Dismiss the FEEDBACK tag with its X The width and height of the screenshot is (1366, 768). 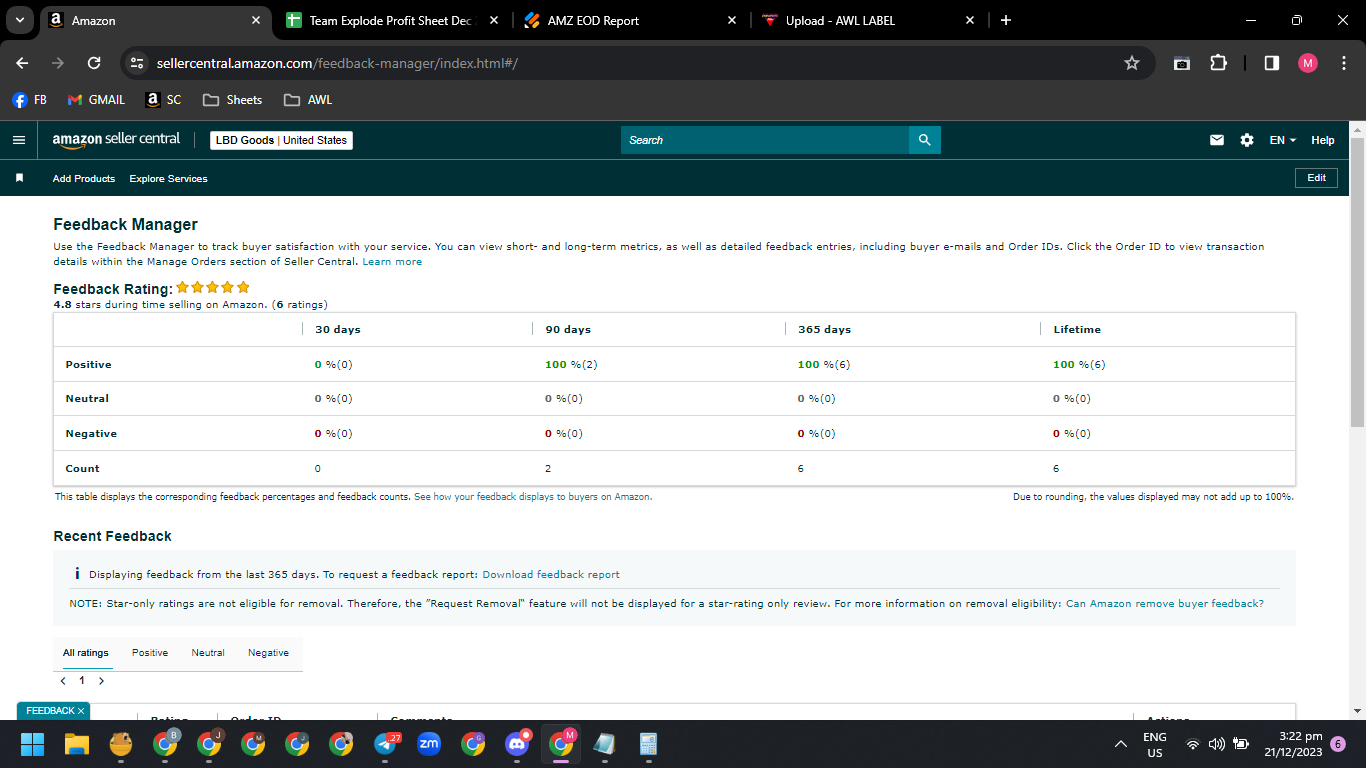coord(81,711)
